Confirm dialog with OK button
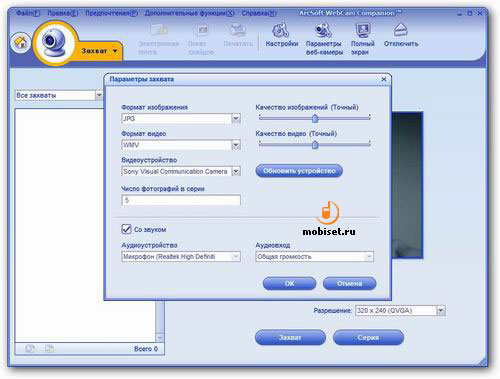The image size is (500, 379). tap(289, 283)
